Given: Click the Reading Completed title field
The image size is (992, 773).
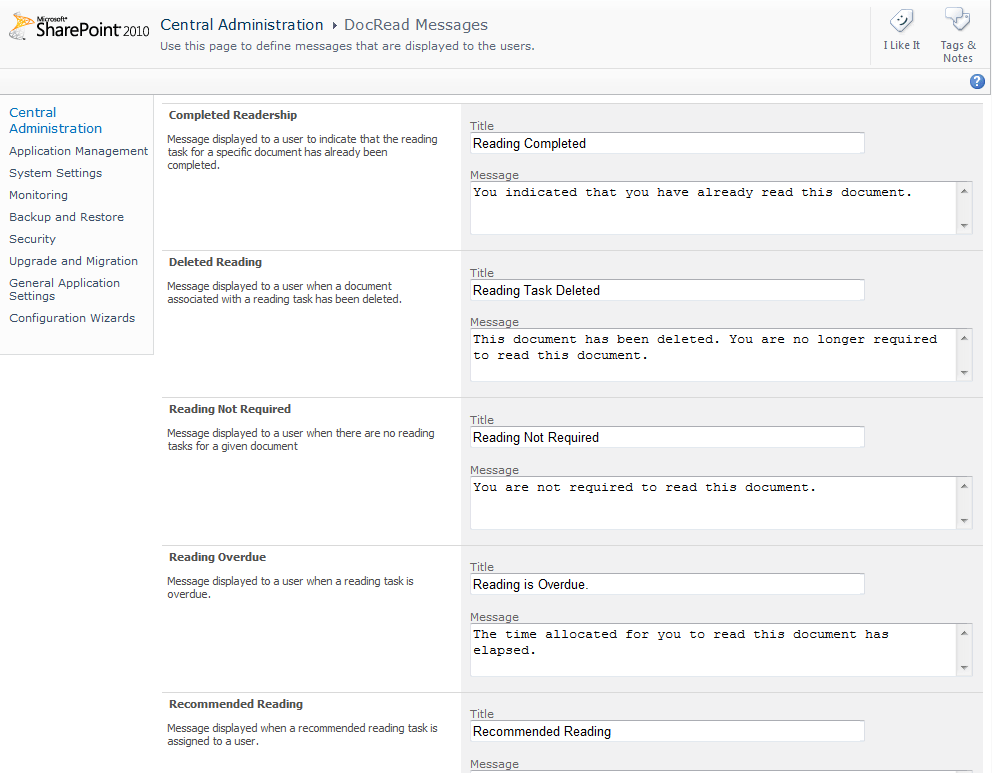Looking at the screenshot, I should click(x=667, y=143).
